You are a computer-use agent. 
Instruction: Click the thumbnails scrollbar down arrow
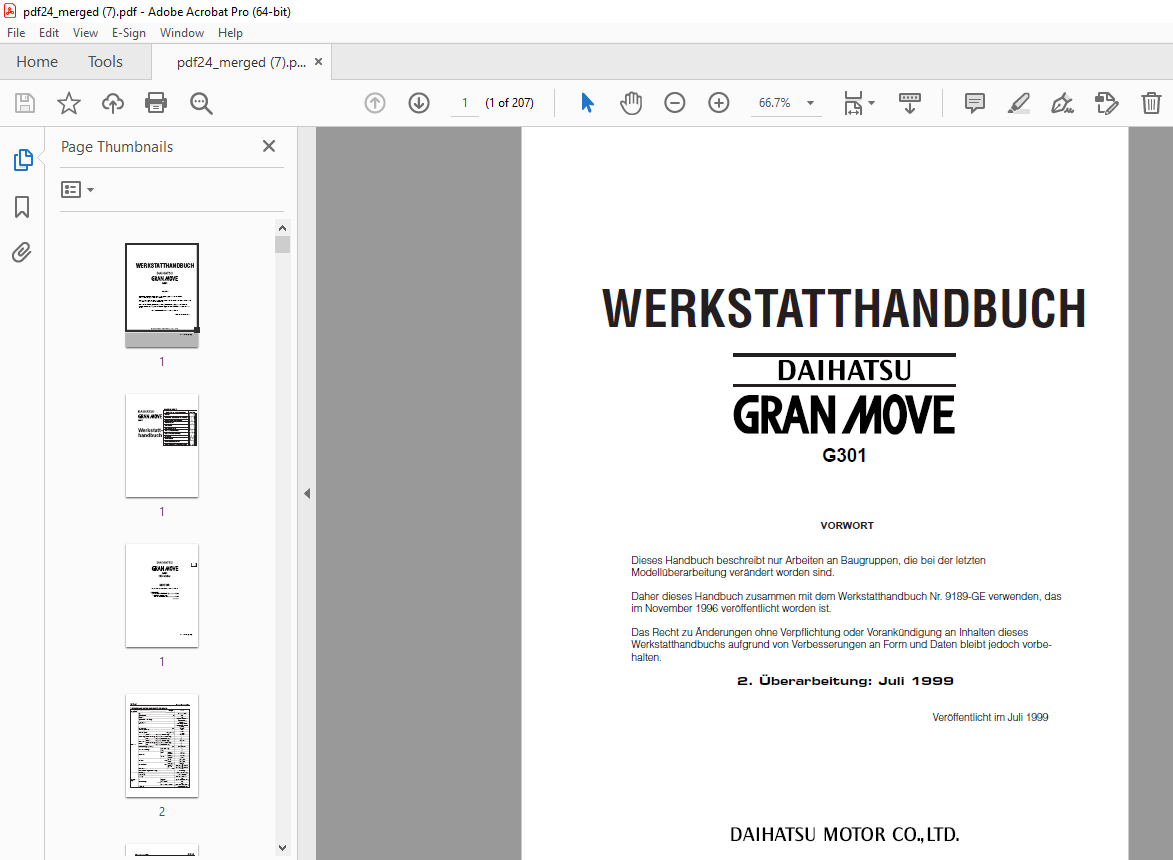[x=282, y=847]
